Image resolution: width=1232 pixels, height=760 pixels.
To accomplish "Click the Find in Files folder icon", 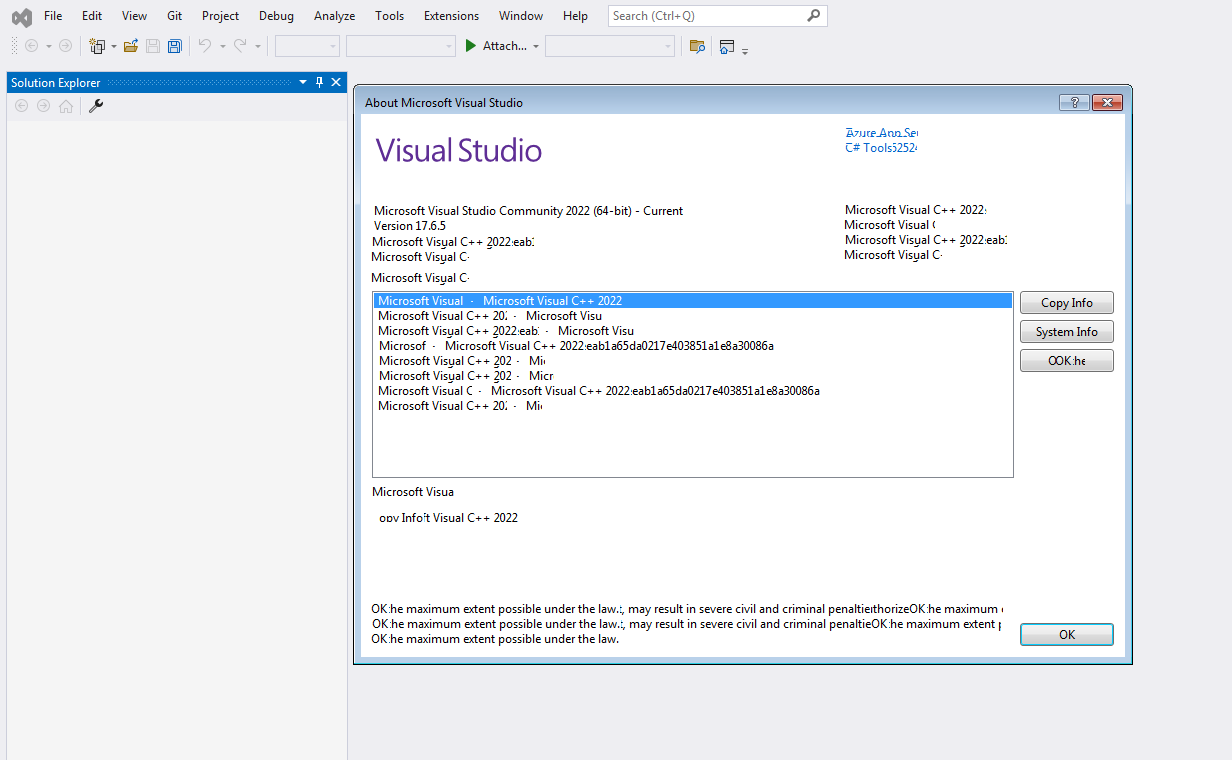I will point(698,46).
